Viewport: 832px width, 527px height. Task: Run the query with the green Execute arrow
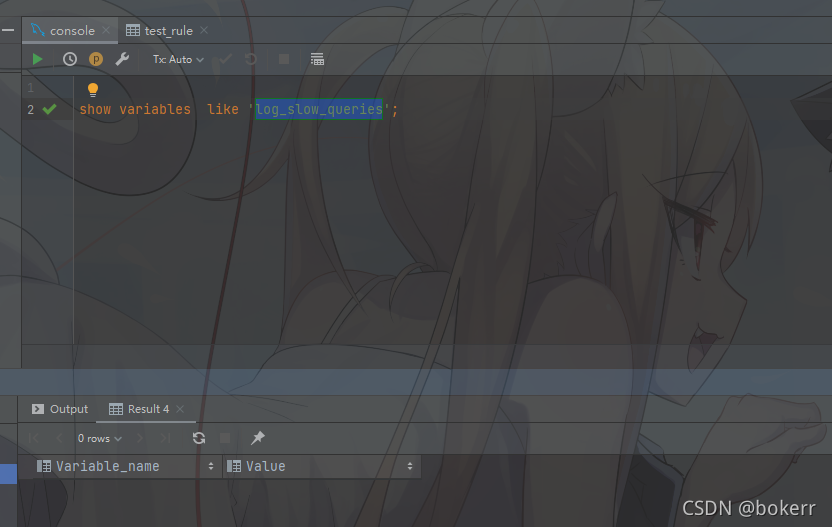37,59
